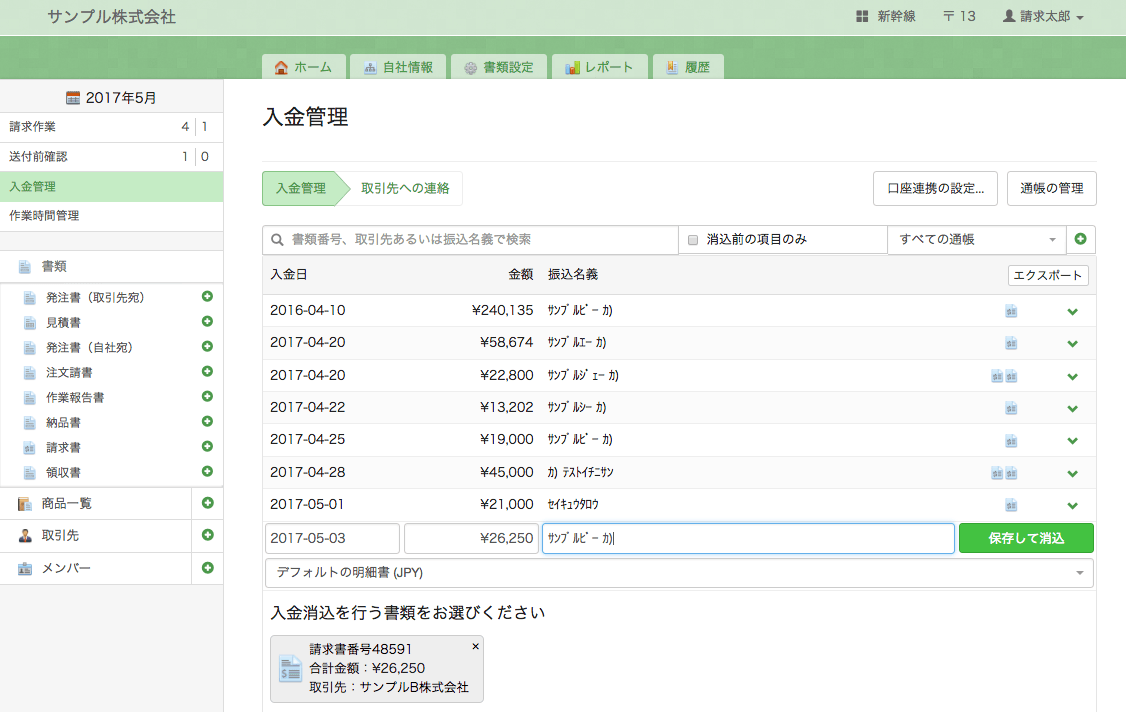This screenshot has height=712, width=1126.
Task: Click the ｾｲｷｭｳﾀﾛｳ payer name
Action: [x=572, y=505]
